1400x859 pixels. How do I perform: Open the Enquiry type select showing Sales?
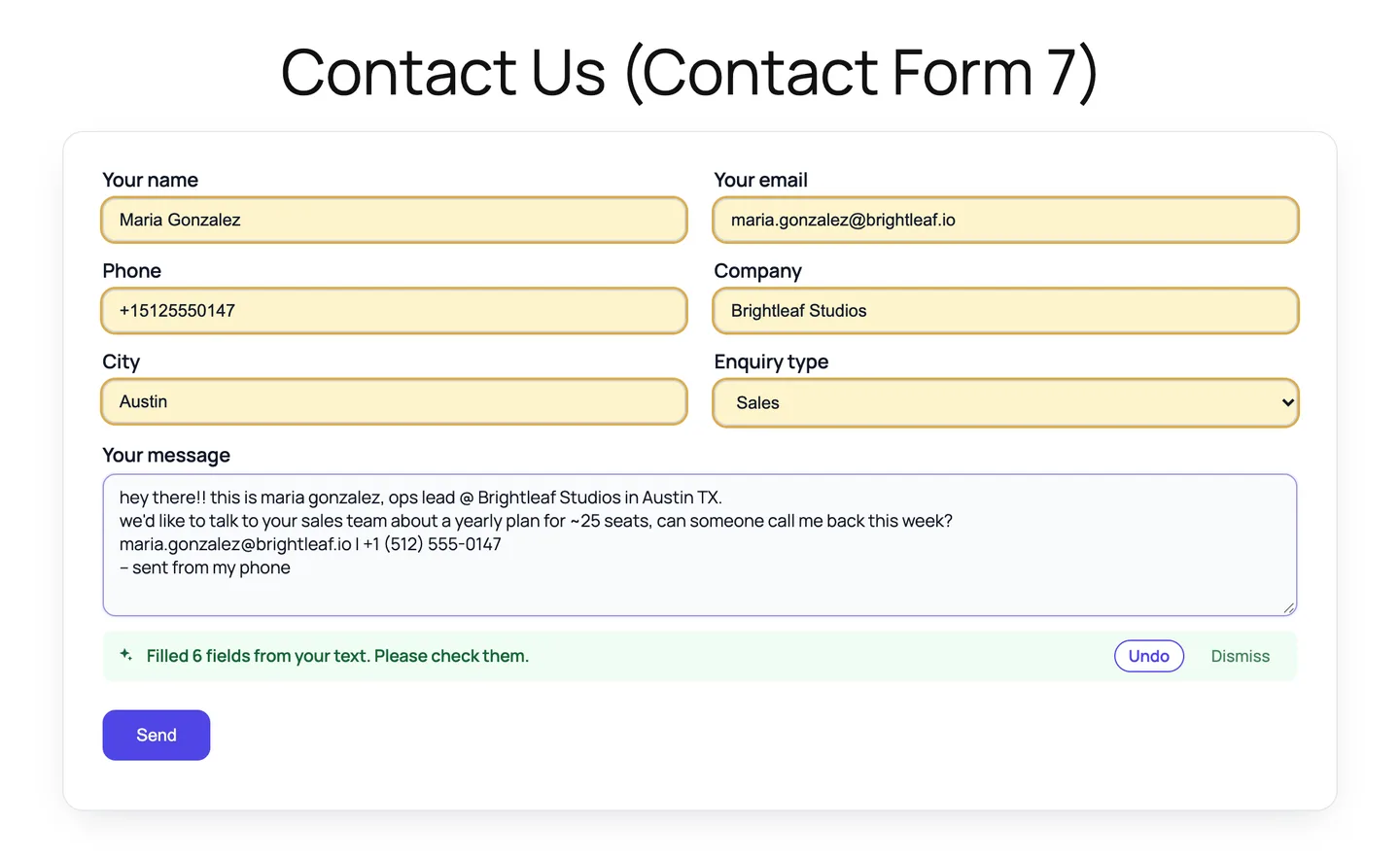coord(1005,402)
